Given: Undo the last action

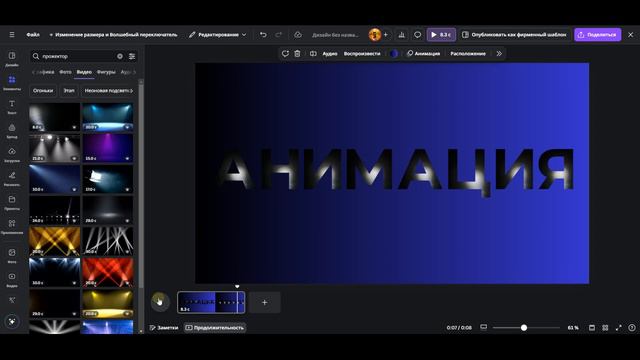Looking at the screenshot, I should click(x=263, y=35).
